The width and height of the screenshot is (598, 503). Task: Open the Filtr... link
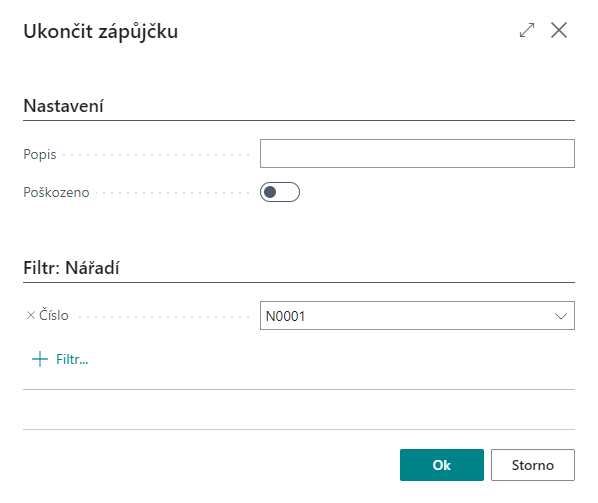pyautogui.click(x=72, y=359)
